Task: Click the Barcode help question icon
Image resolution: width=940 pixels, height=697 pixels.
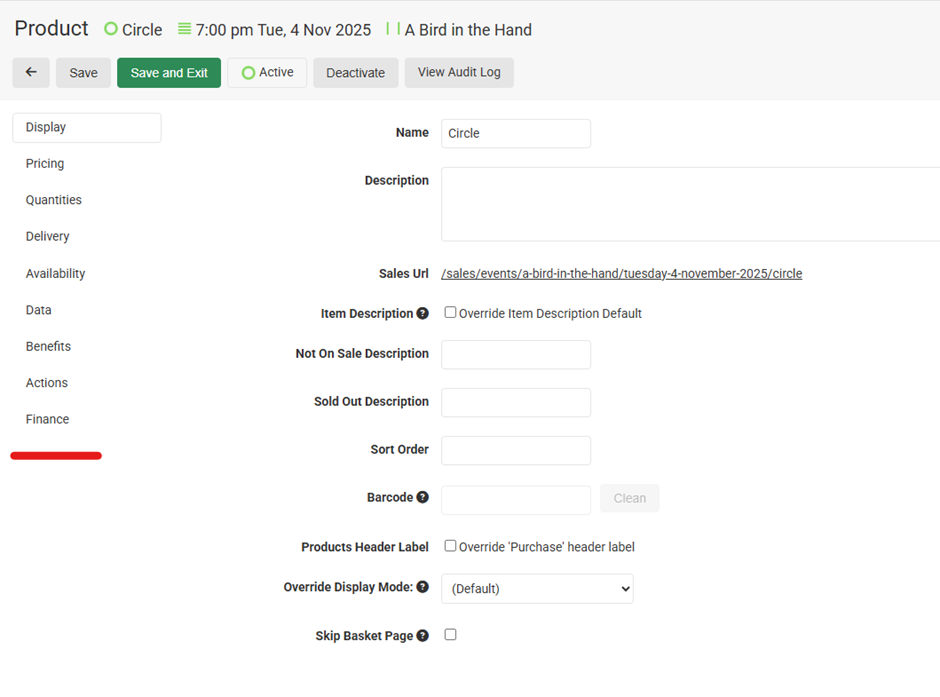Action: [x=423, y=498]
